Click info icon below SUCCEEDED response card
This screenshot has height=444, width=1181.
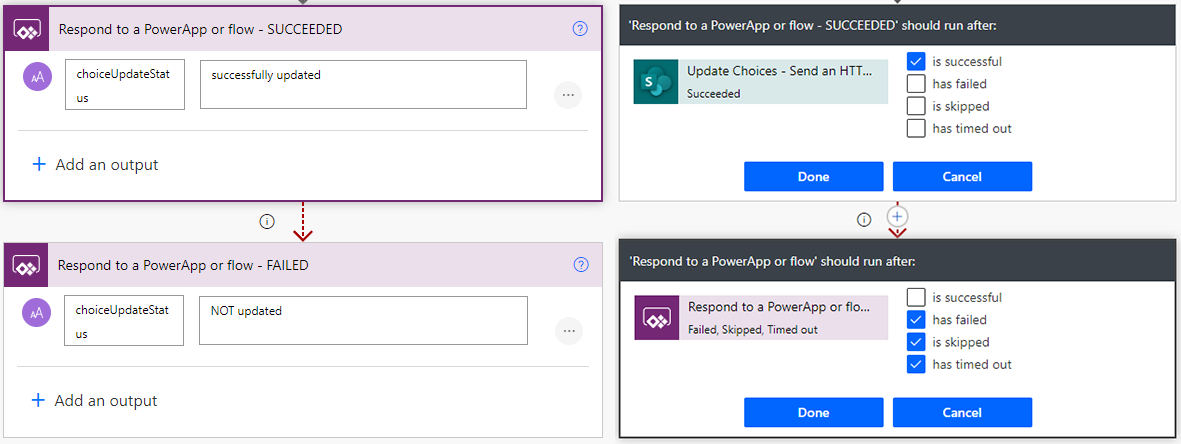coord(267,220)
